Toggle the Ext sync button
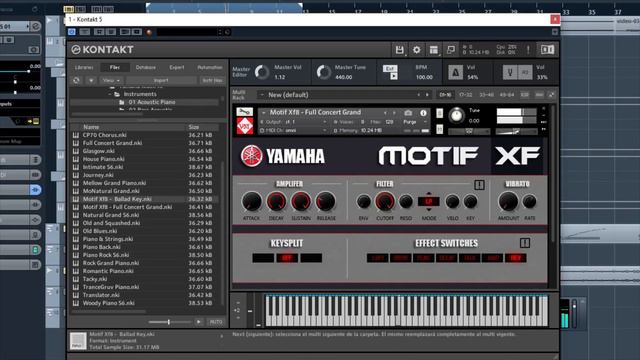The width and height of the screenshot is (640, 360). 390,68
